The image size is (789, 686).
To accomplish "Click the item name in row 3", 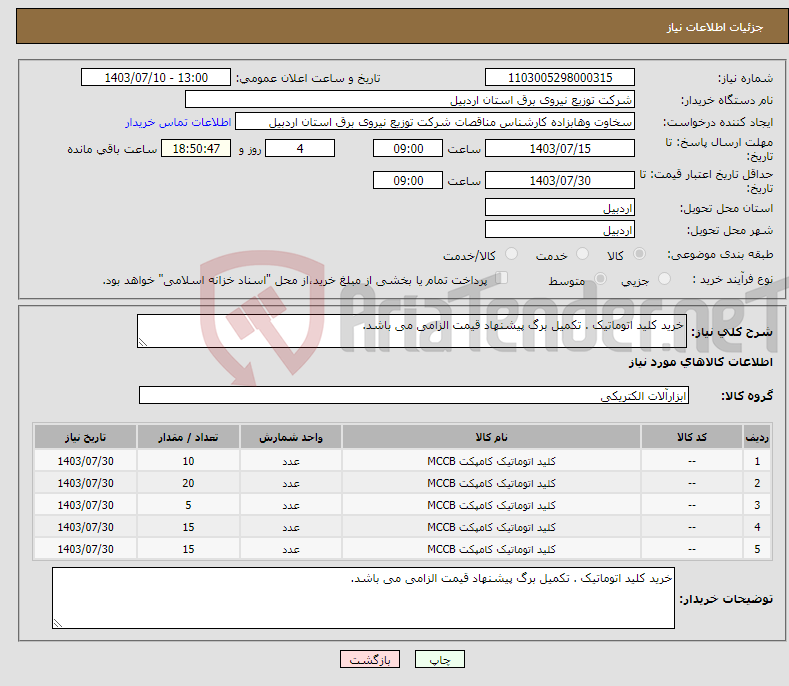I will pyautogui.click(x=491, y=505).
